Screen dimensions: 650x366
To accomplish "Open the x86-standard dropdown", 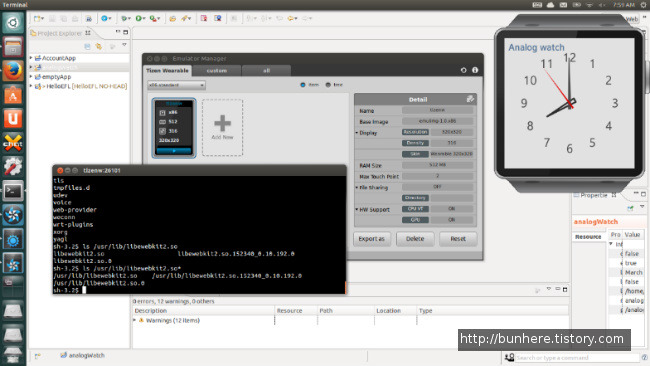I will (176, 85).
